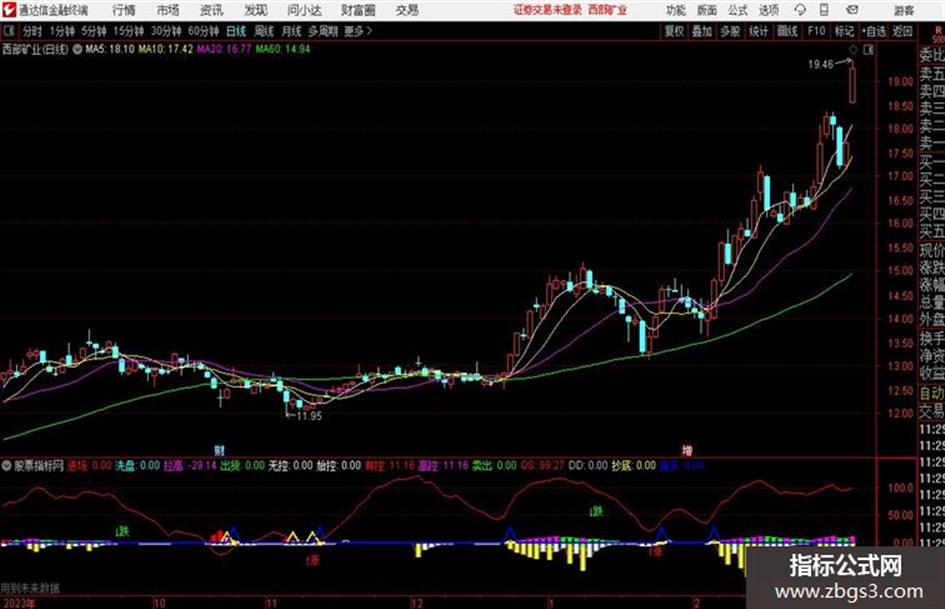Open the 版面 menu
This screenshot has height=609, width=945.
tap(706, 10)
